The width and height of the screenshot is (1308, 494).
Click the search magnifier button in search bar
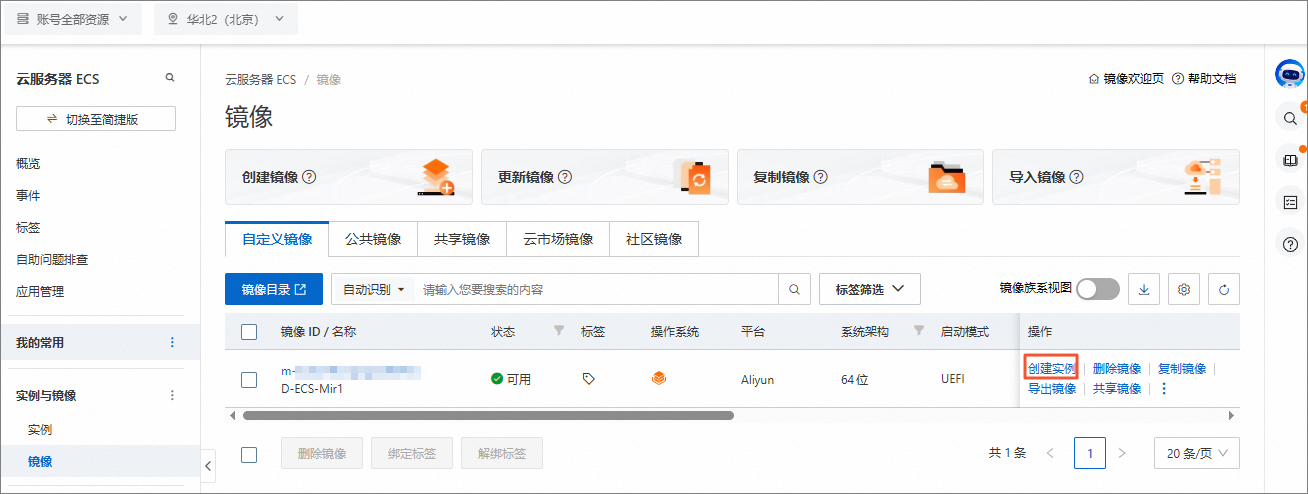pyautogui.click(x=794, y=289)
